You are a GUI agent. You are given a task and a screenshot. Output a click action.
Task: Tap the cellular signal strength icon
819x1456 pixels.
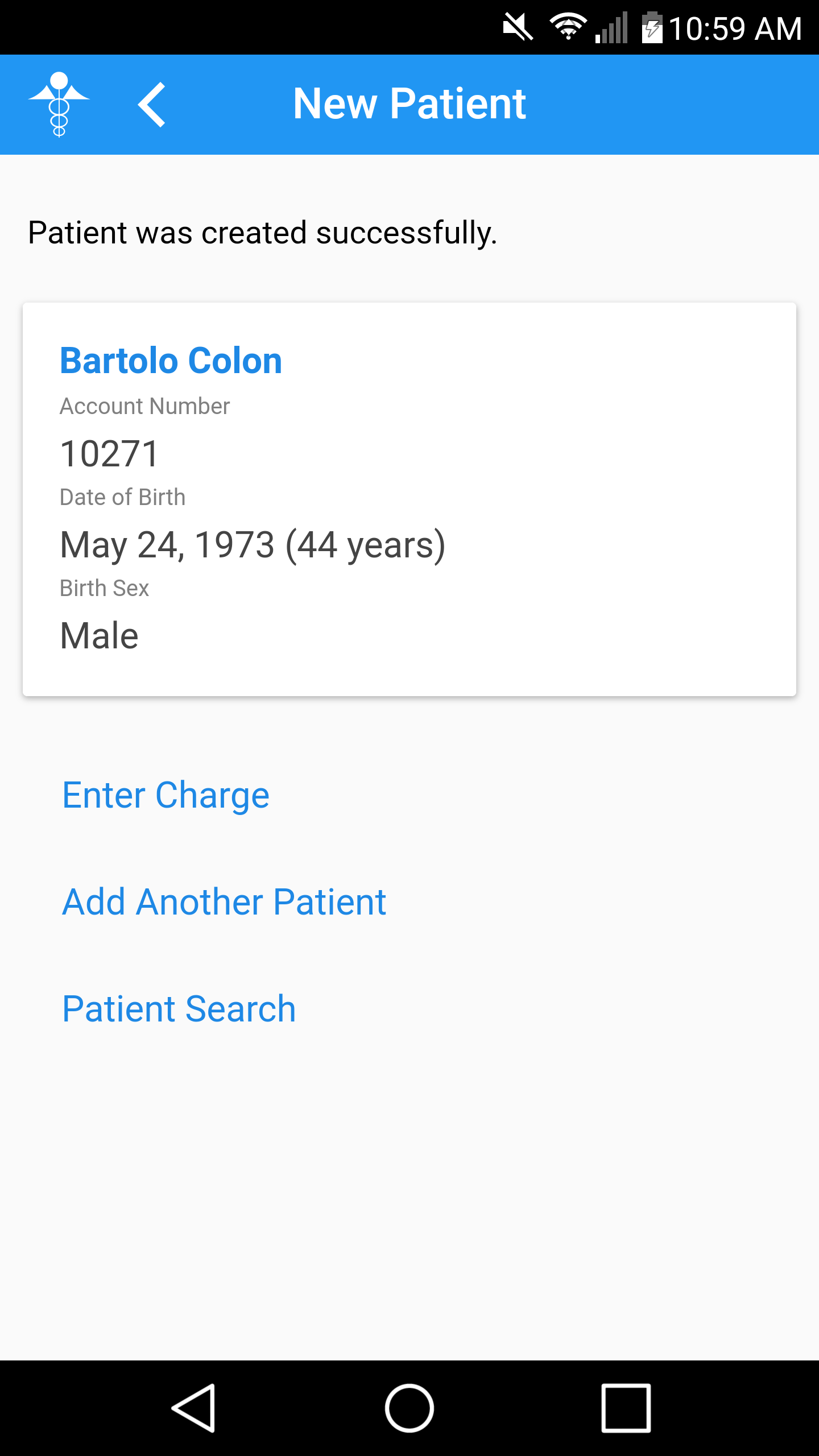pos(612,27)
